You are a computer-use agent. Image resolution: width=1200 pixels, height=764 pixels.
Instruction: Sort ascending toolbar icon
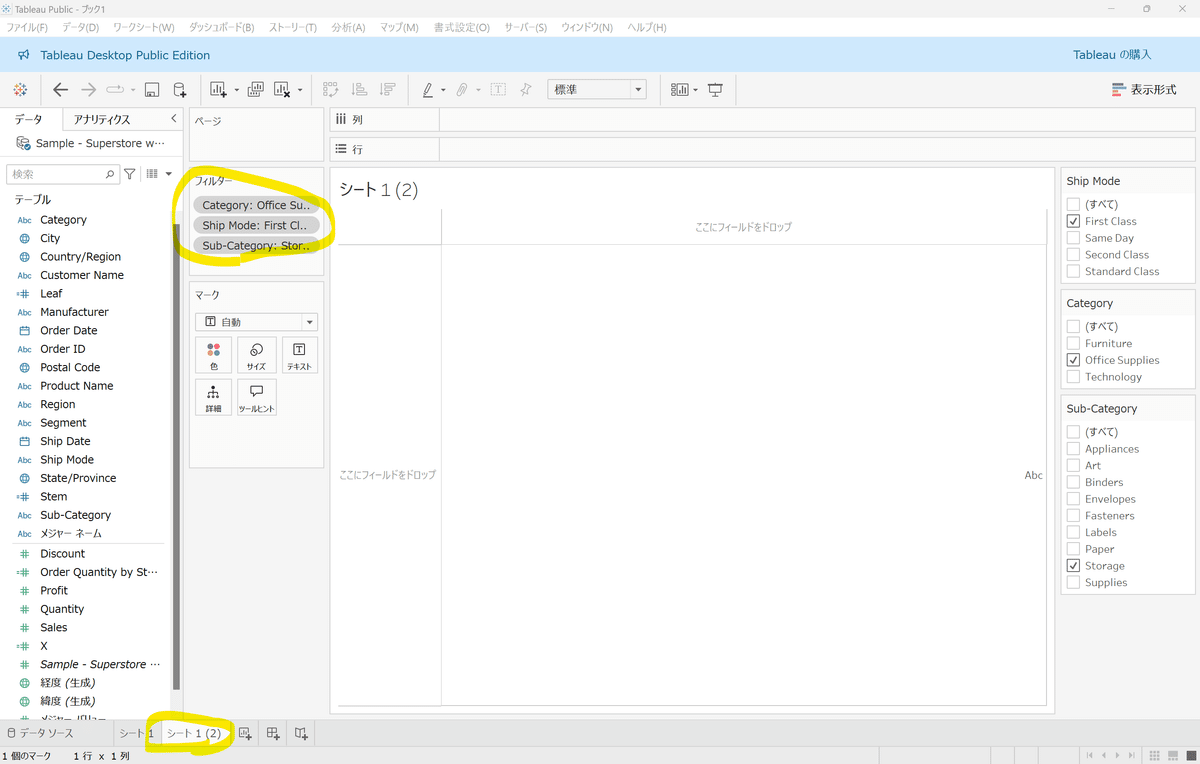[x=359, y=90]
